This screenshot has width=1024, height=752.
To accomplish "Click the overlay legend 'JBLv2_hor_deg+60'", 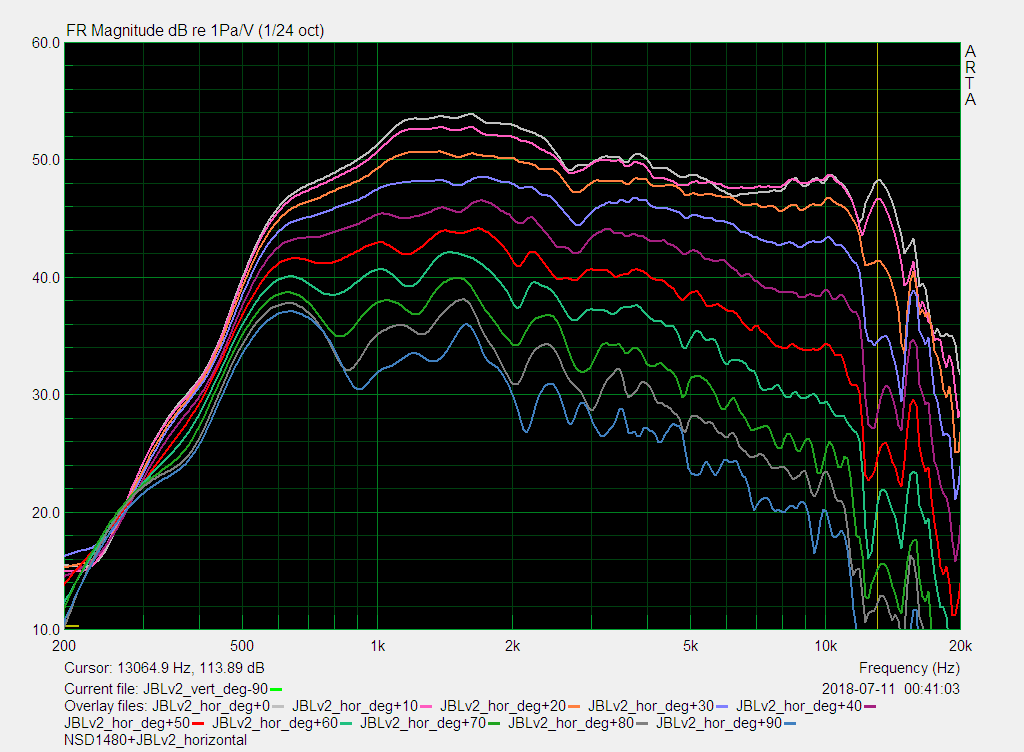I will click(x=275, y=723).
